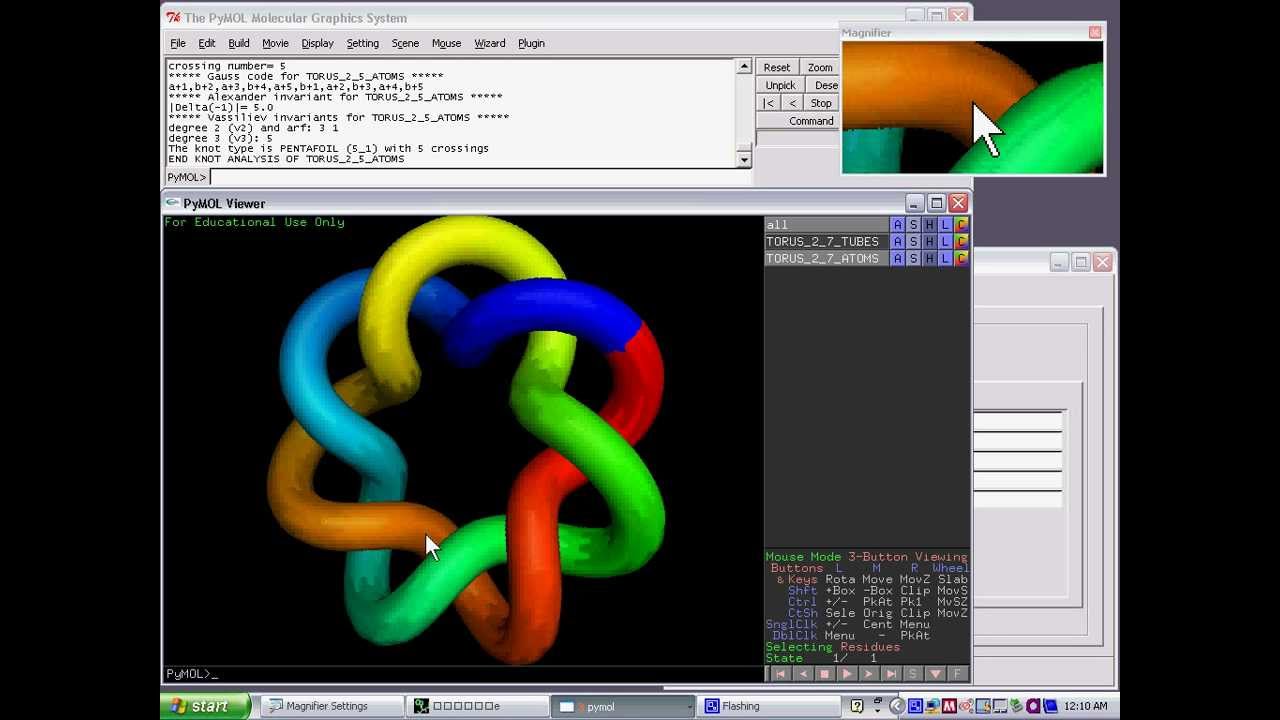Image resolution: width=1280 pixels, height=720 pixels.
Task: Open the Scene menu
Action: (405, 43)
